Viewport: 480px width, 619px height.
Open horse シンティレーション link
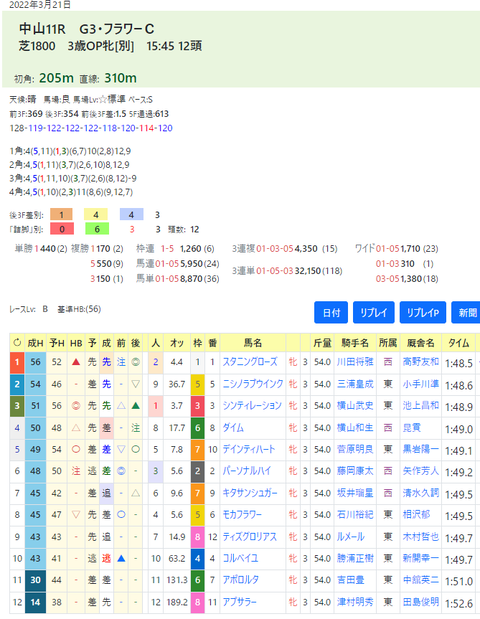252,406
